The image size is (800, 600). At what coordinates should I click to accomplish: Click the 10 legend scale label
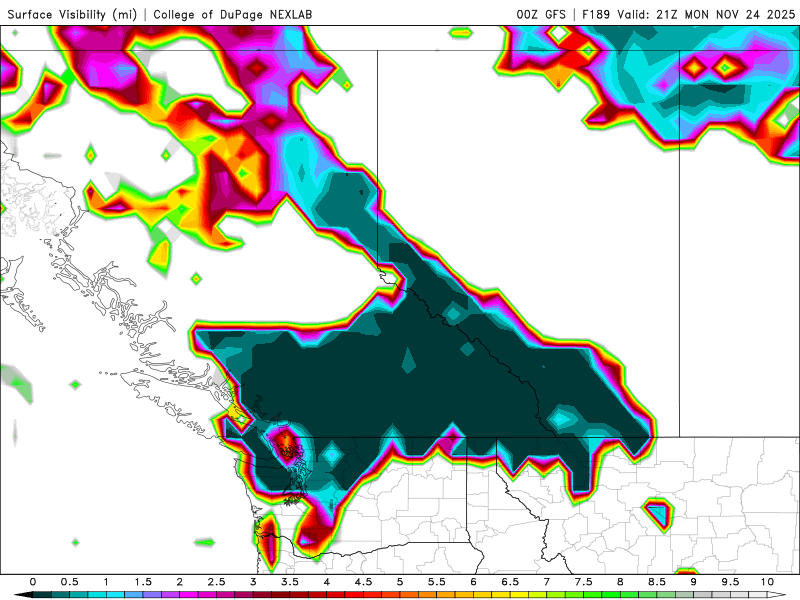[767, 582]
